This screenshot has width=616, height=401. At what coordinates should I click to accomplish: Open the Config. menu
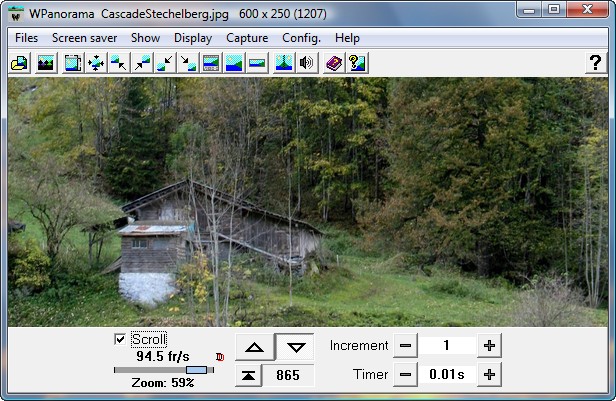[301, 38]
